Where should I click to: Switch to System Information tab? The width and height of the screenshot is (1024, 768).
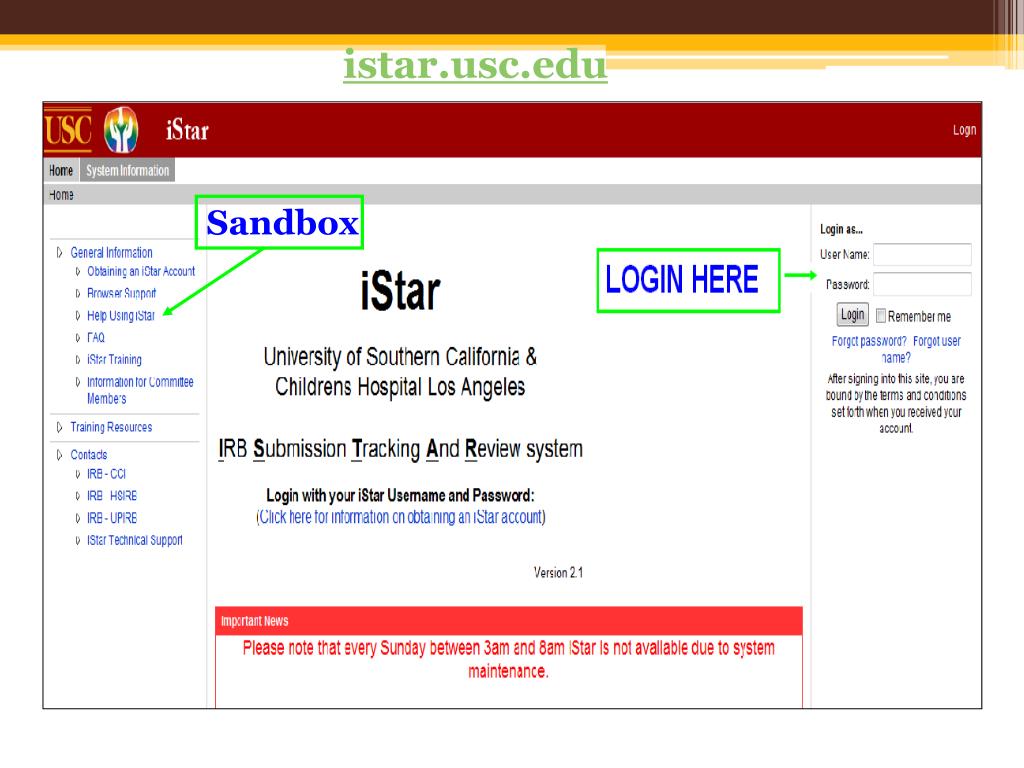[x=127, y=170]
